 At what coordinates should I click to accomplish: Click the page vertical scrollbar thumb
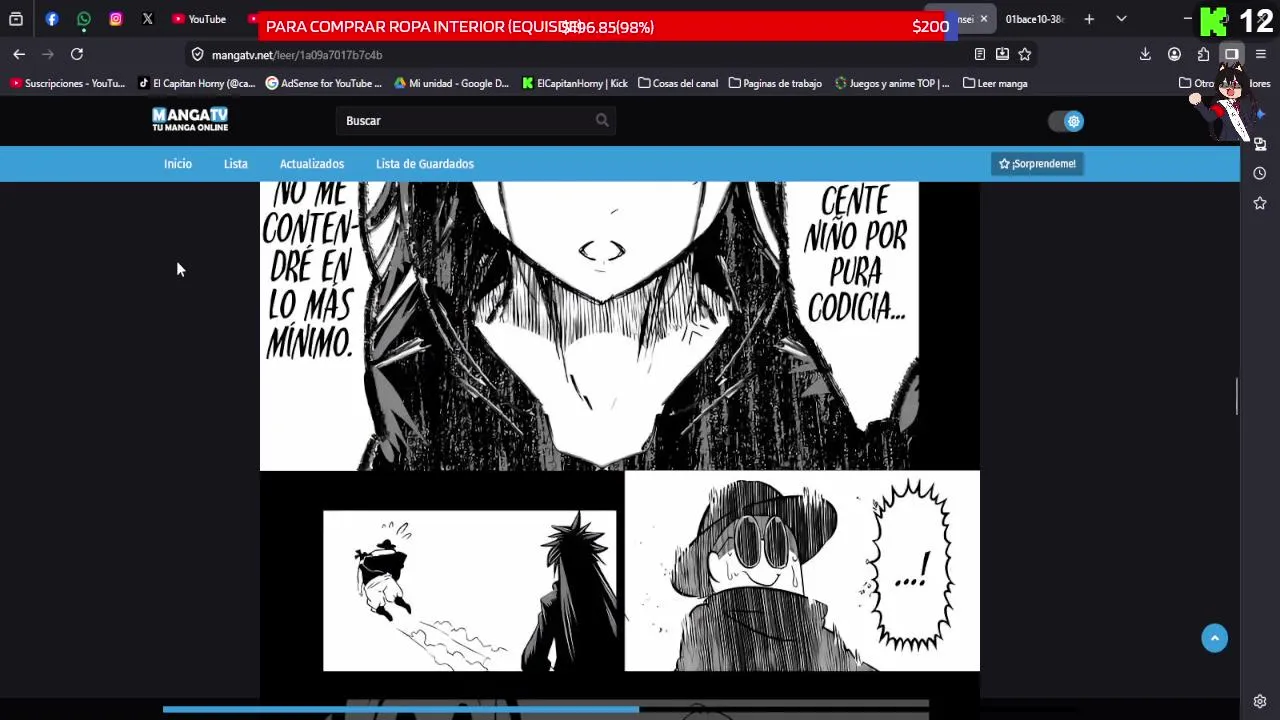pyautogui.click(x=1237, y=396)
